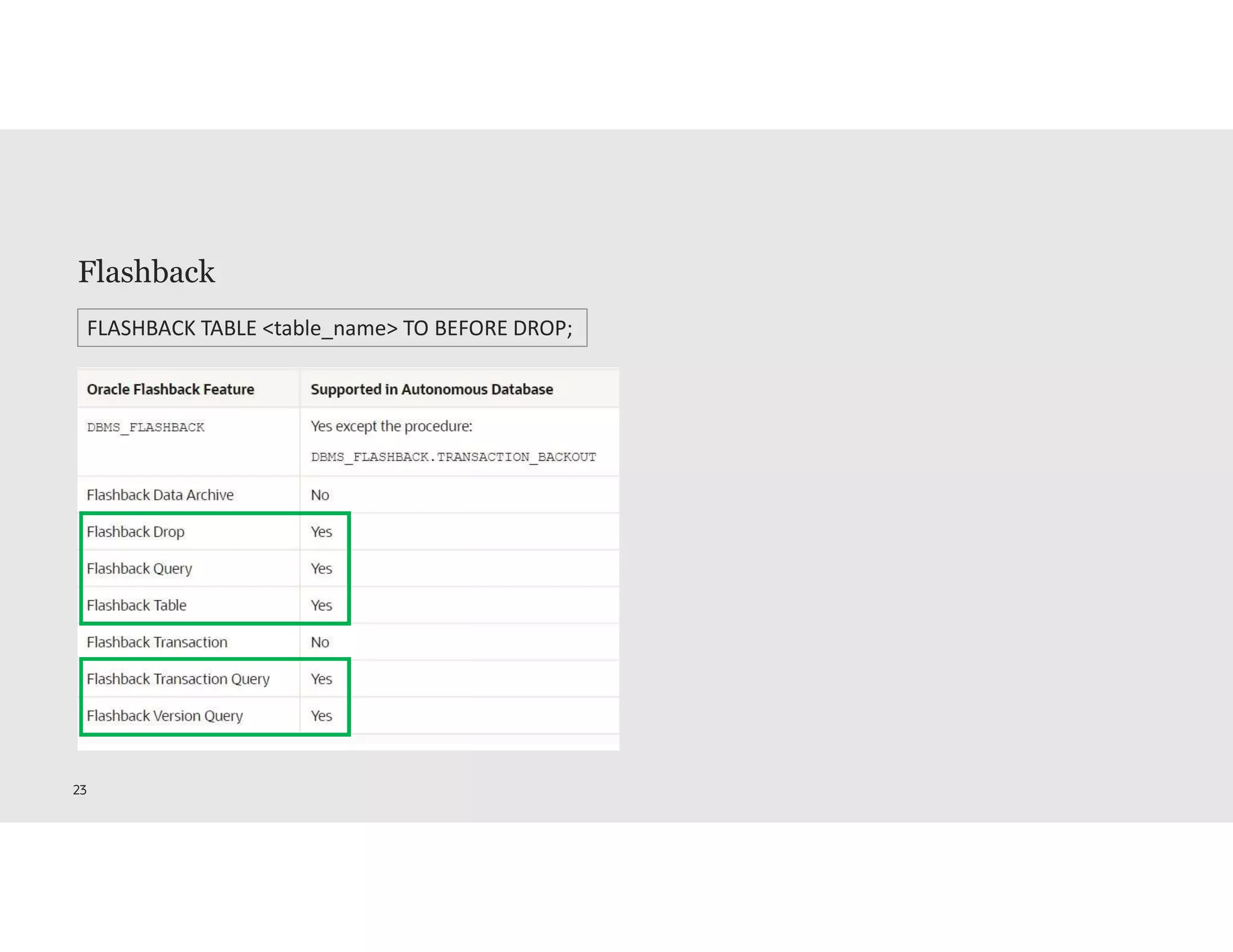Click the FLASHBACK TABLE command text box
The height and width of the screenshot is (952, 1233).
click(332, 328)
